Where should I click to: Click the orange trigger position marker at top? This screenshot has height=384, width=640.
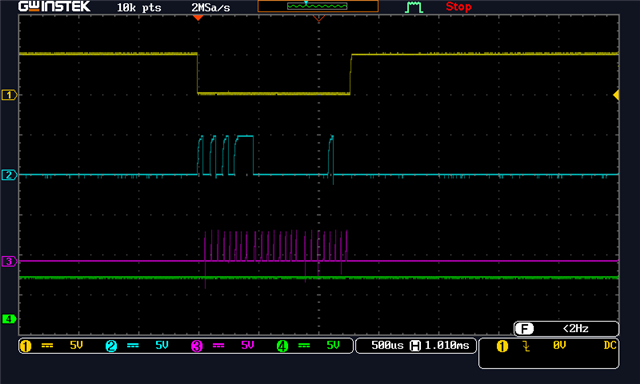click(198, 18)
